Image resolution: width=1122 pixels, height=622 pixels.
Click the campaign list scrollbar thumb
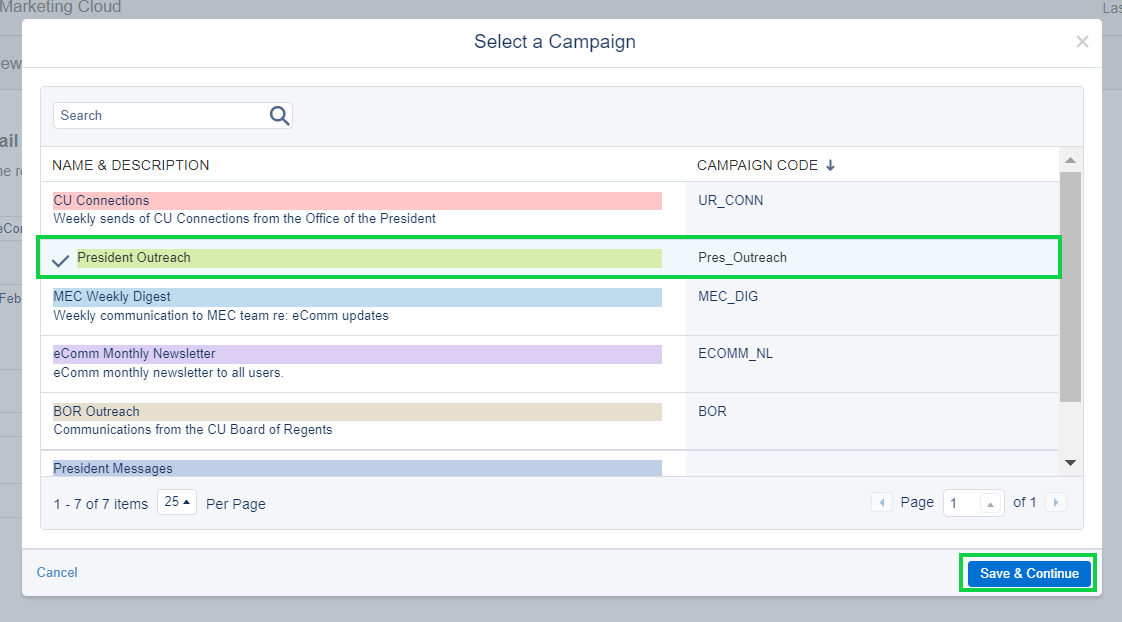[x=1070, y=286]
